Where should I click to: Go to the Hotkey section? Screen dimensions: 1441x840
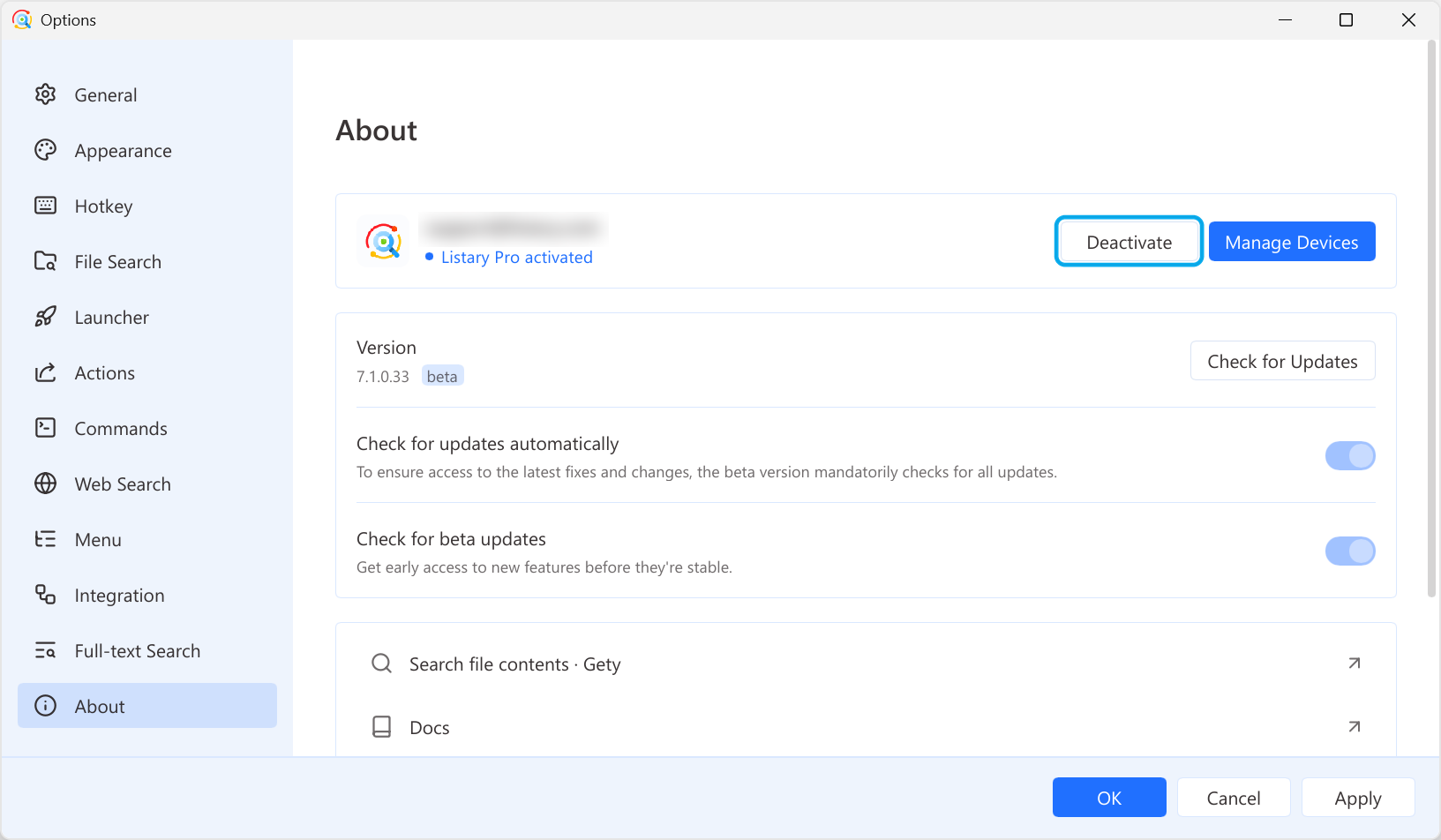pos(147,206)
